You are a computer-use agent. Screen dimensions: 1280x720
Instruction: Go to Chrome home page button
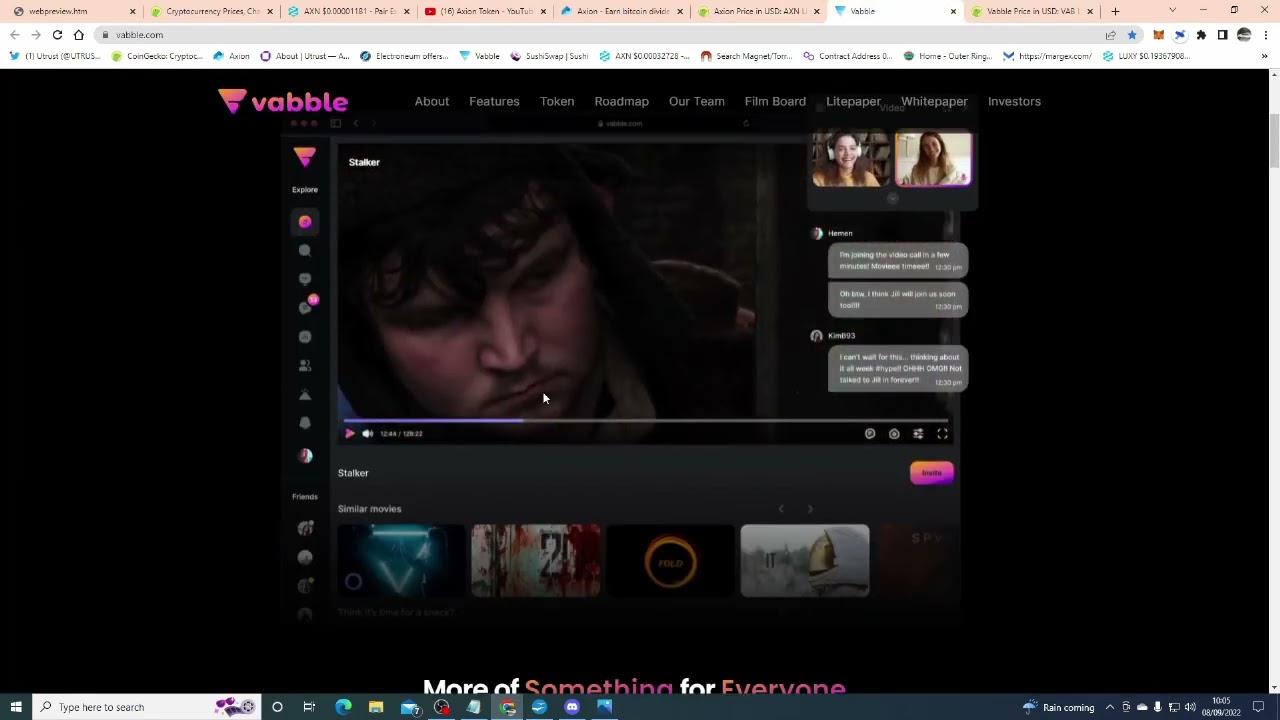tap(79, 35)
